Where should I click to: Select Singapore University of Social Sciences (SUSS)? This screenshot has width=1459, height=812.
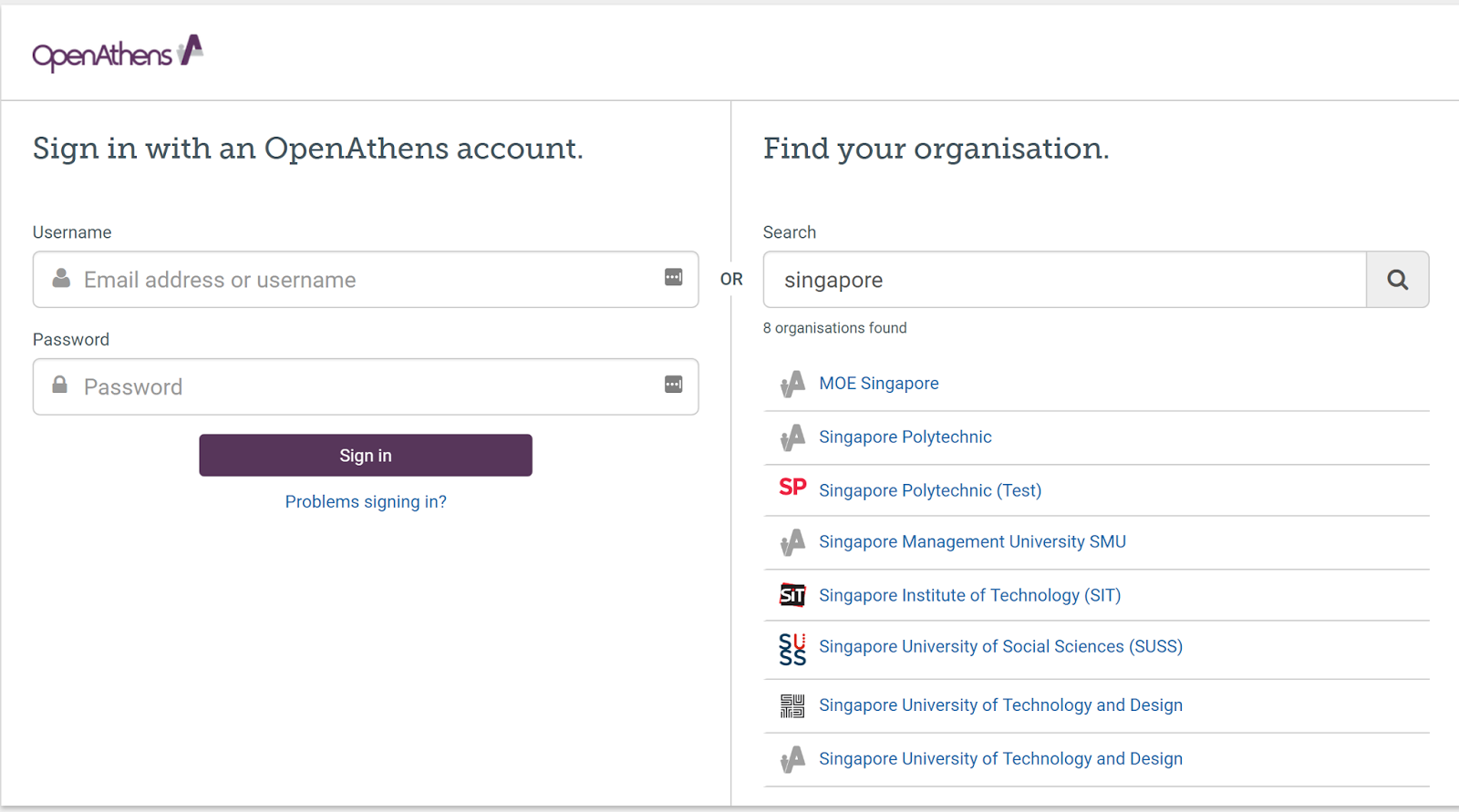pyautogui.click(x=1000, y=647)
